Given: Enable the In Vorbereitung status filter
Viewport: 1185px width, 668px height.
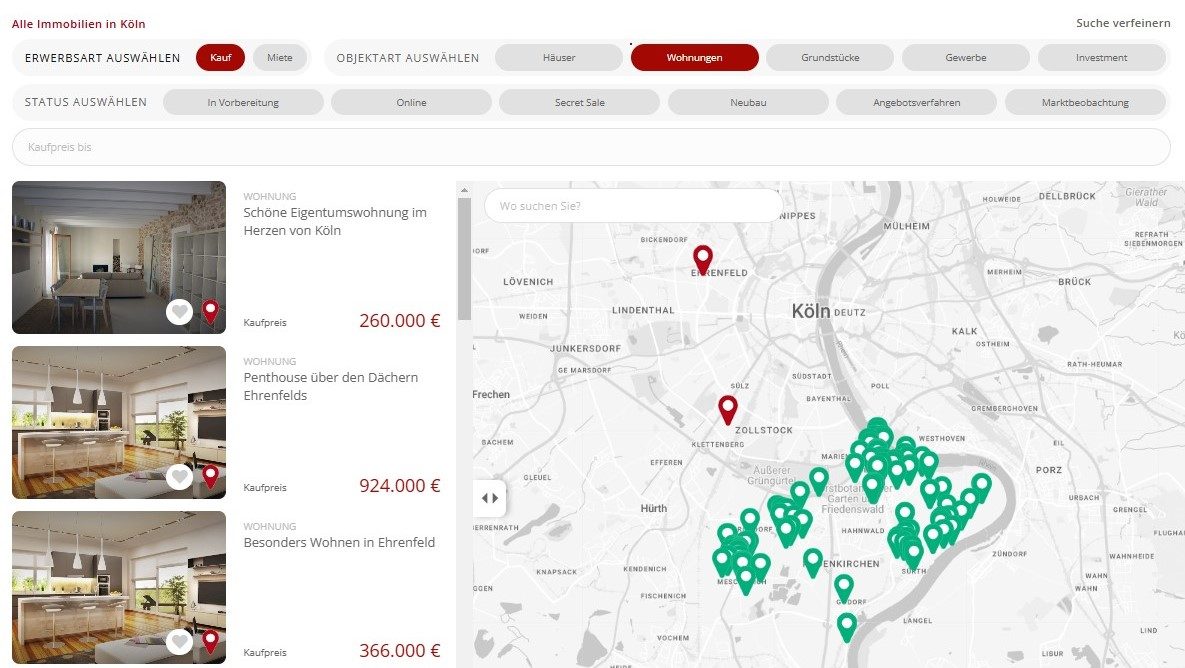Looking at the screenshot, I should pyautogui.click(x=243, y=102).
